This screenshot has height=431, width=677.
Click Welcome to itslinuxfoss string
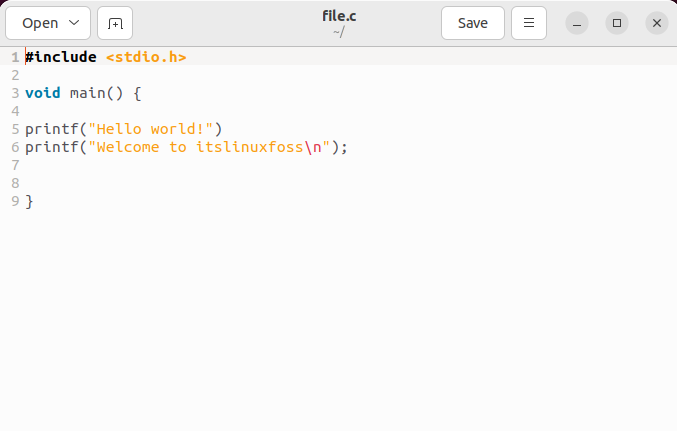pyautogui.click(x=200, y=147)
